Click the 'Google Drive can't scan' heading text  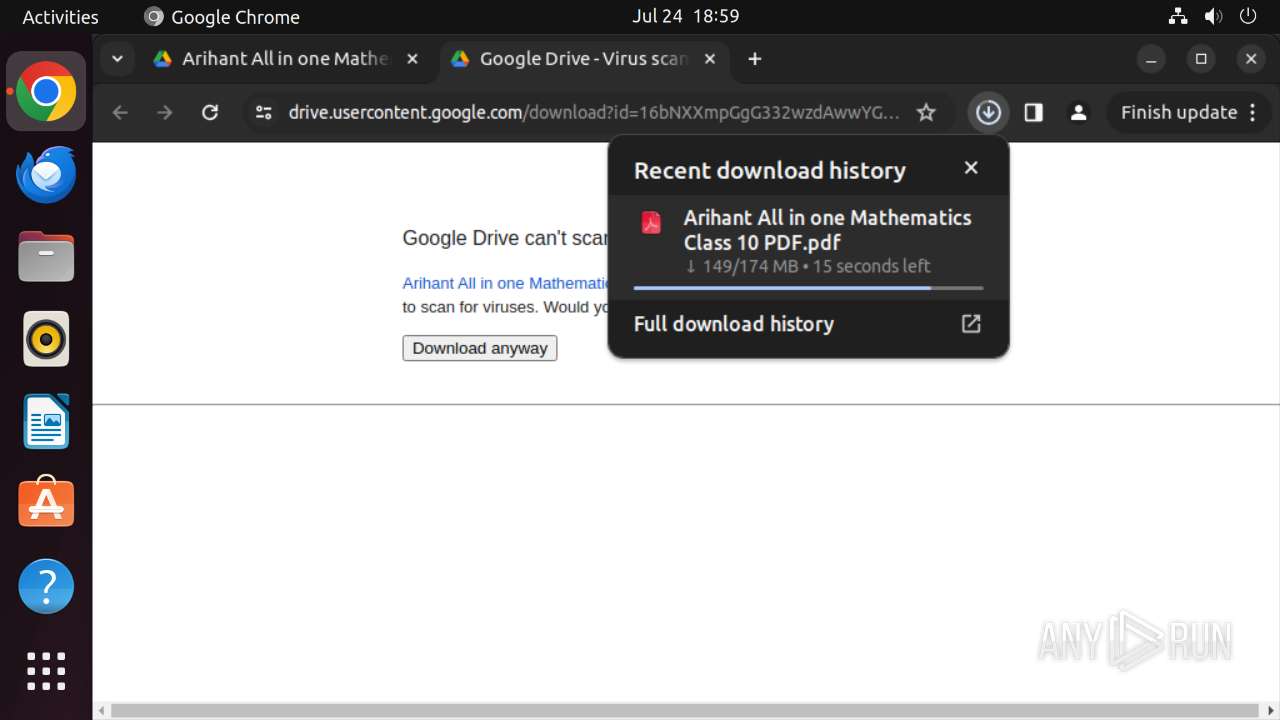pyautogui.click(x=505, y=238)
